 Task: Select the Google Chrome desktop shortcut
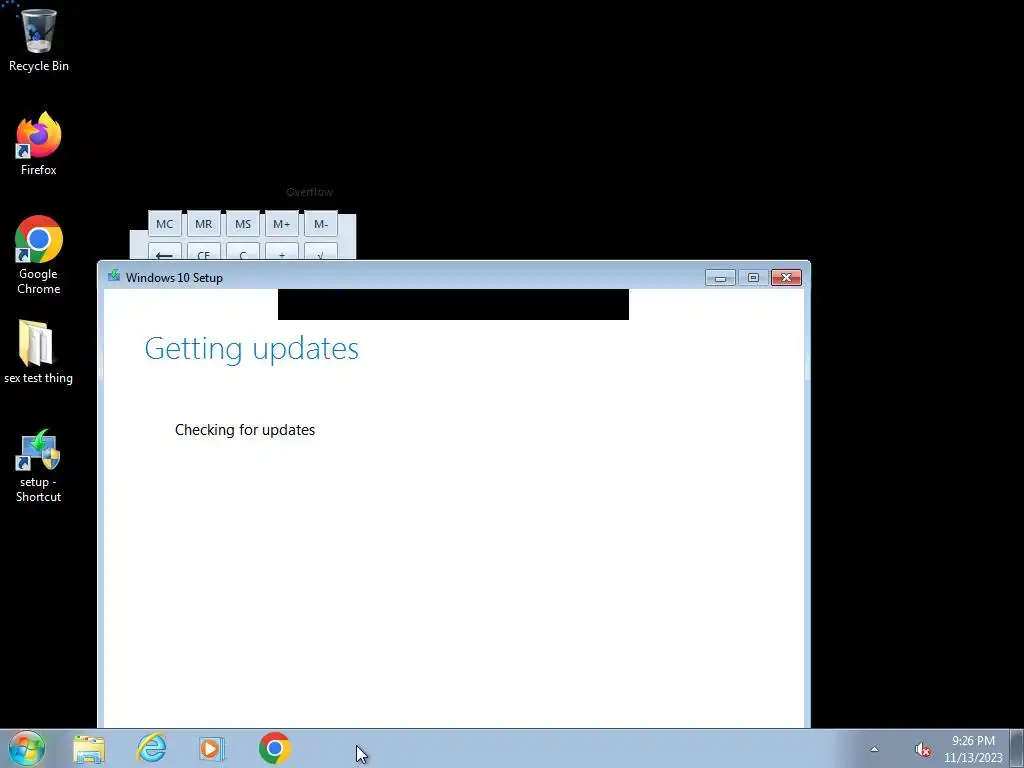39,255
